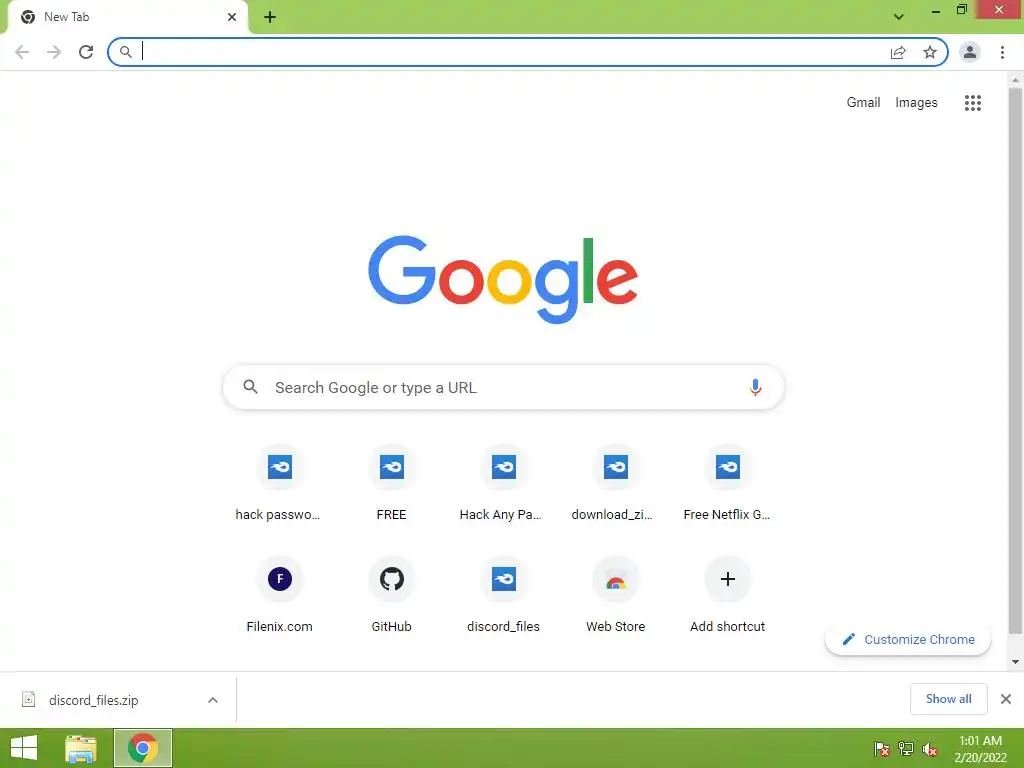Click Add shortcut plus tile
The height and width of the screenshot is (768, 1024).
tap(728, 596)
